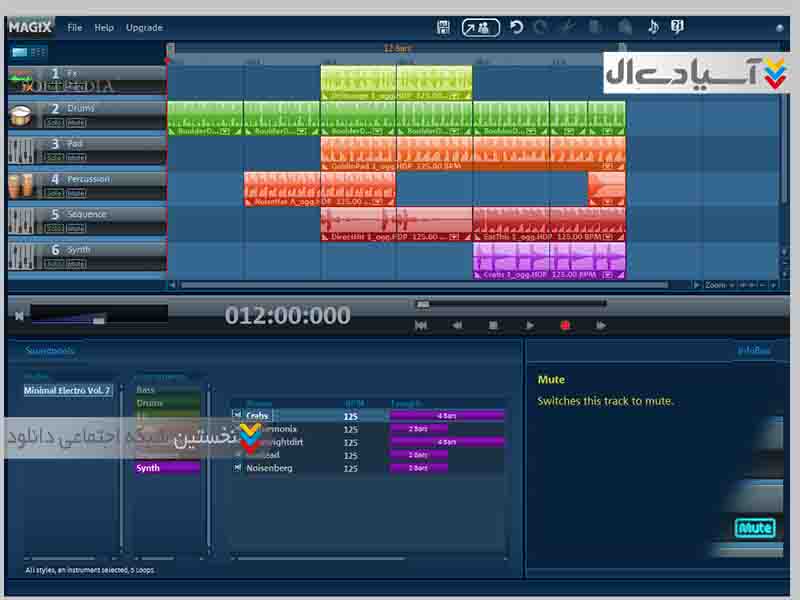Screen dimensions: 800x600
Task: Adjust the master volume slider
Action: [x=98, y=319]
